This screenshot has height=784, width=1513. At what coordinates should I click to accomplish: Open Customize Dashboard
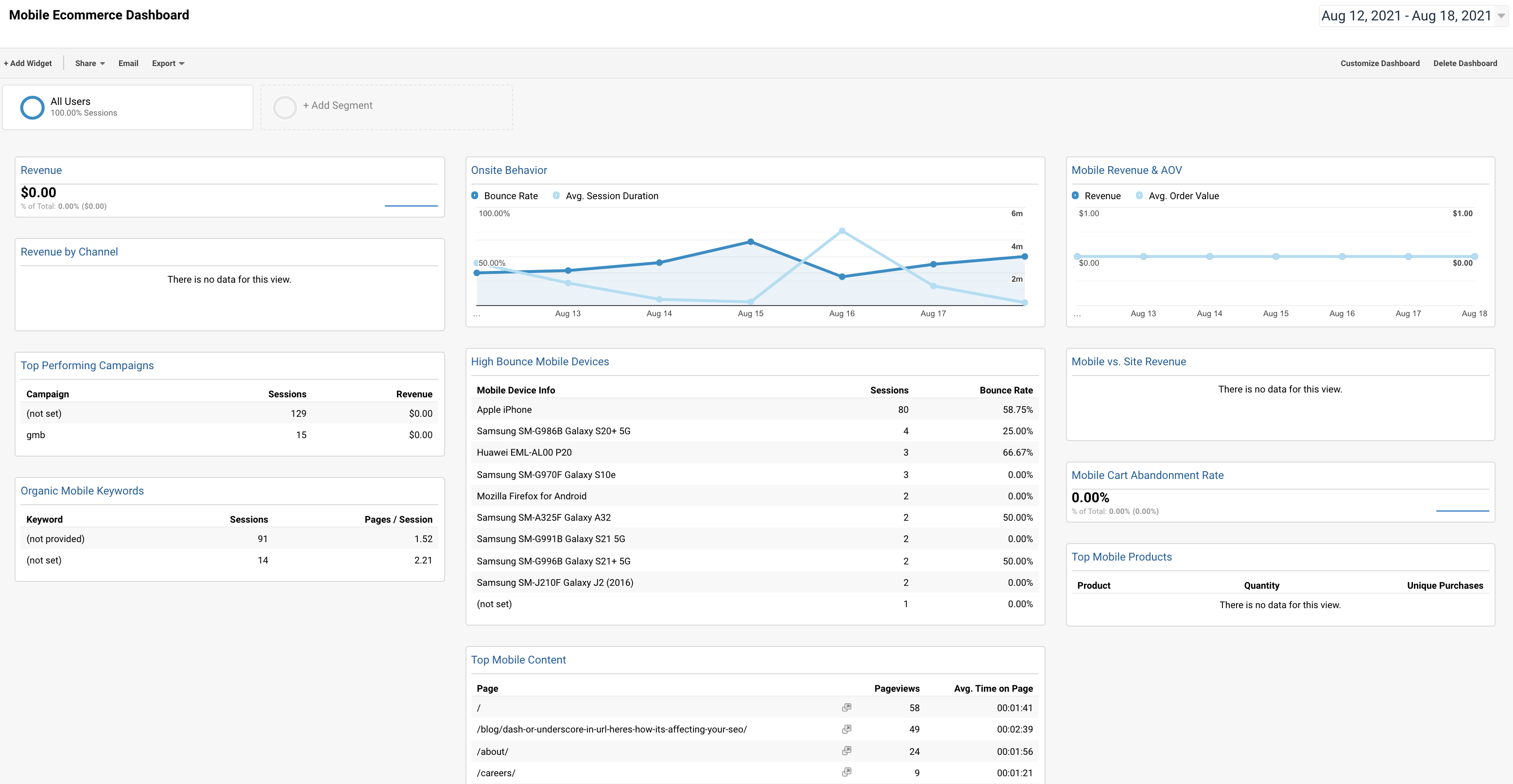pyautogui.click(x=1380, y=63)
